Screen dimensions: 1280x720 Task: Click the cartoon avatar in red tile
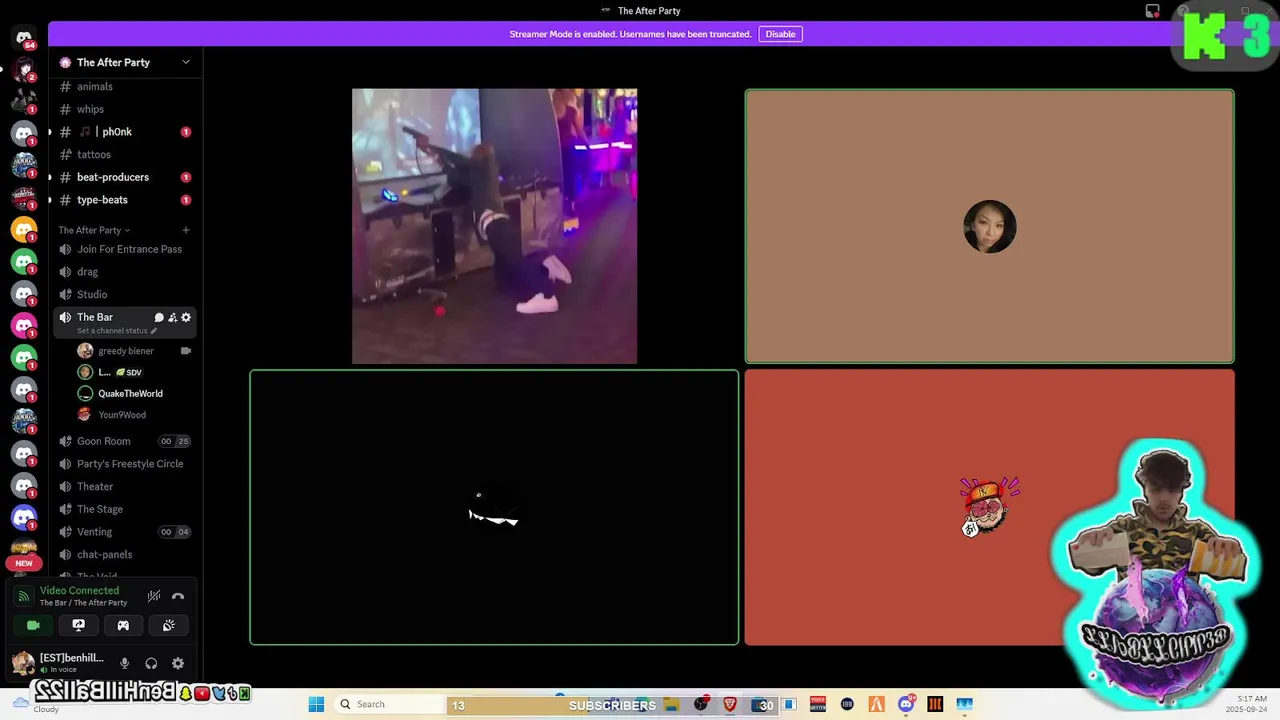click(988, 507)
